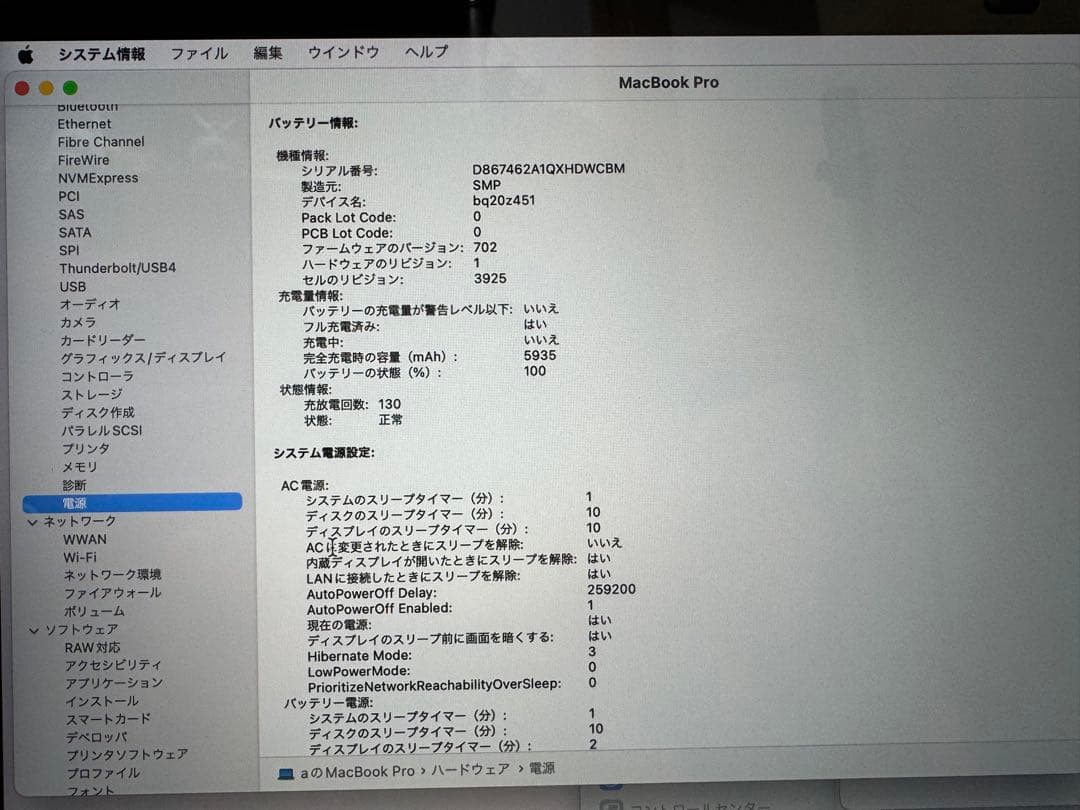The image size is (1080, 810).
Task: Open the ファイル menu
Action: tap(198, 55)
